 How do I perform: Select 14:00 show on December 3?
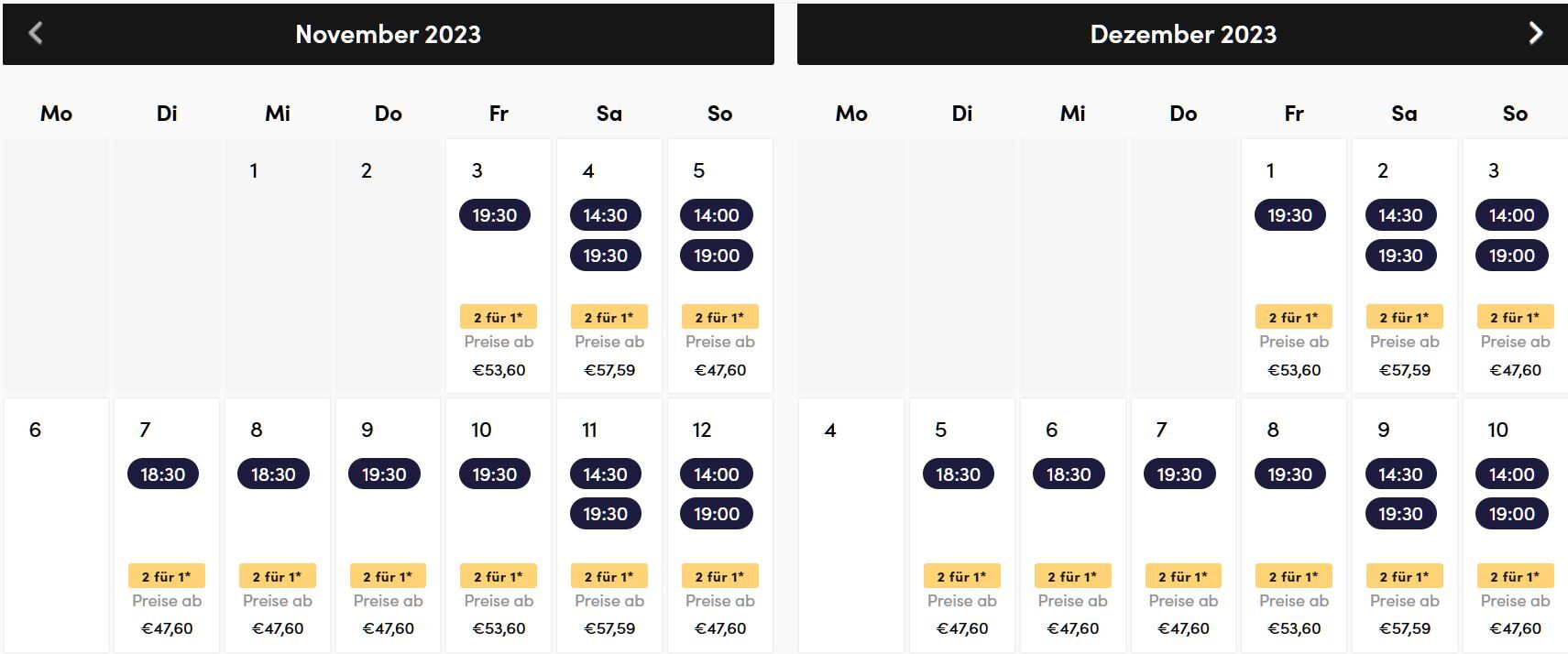point(1512,215)
